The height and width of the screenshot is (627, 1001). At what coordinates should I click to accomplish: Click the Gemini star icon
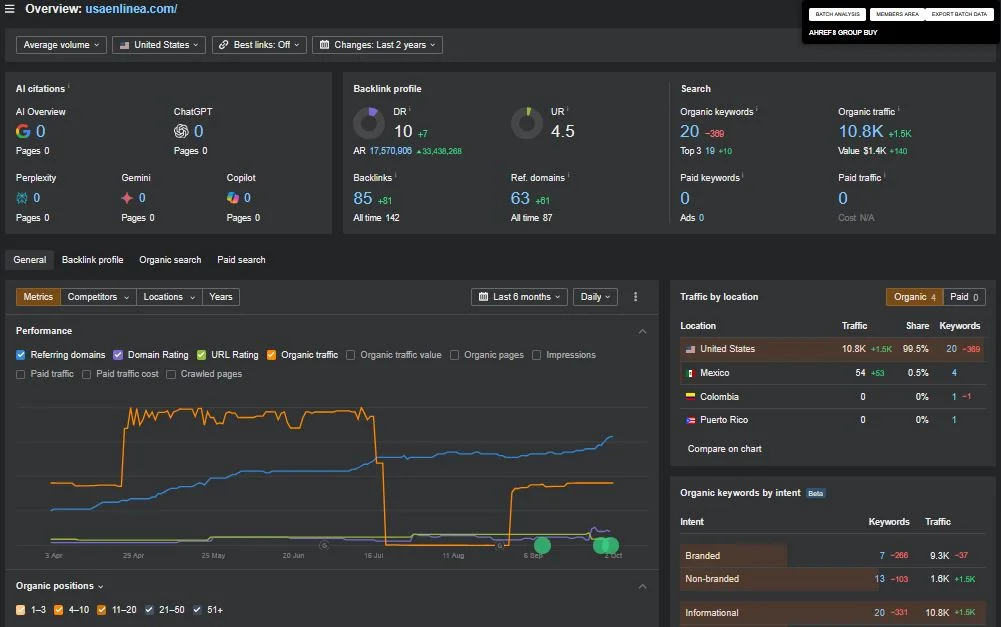pos(127,198)
